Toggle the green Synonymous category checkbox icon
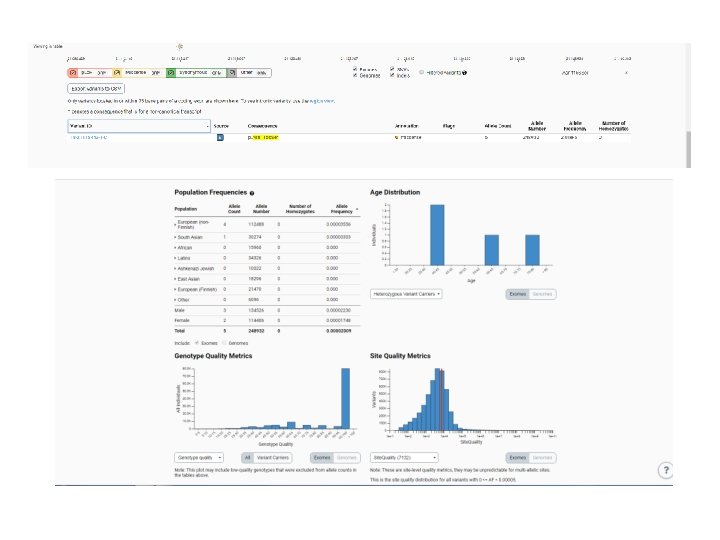720x540 pixels. [x=170, y=73]
